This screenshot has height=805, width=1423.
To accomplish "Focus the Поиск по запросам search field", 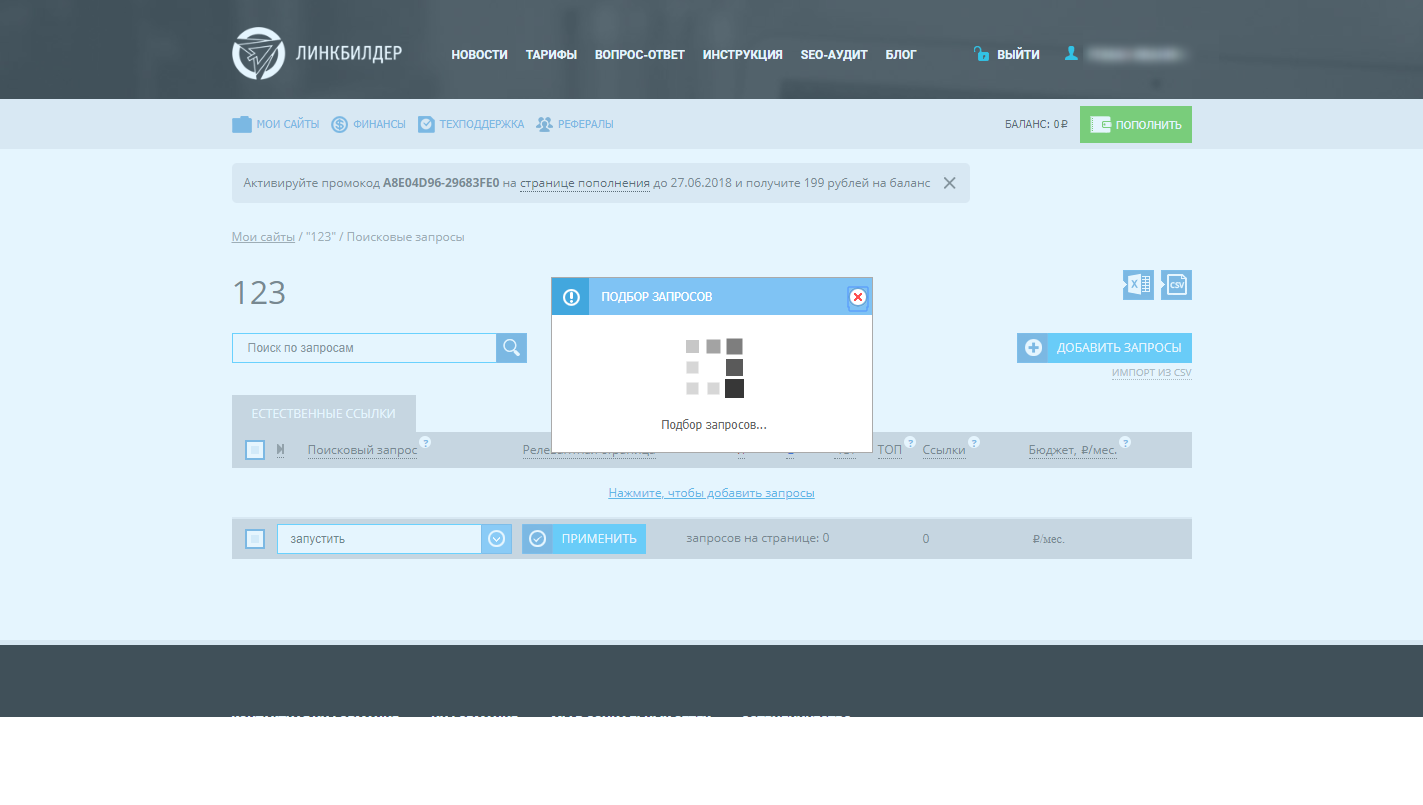I will point(364,348).
